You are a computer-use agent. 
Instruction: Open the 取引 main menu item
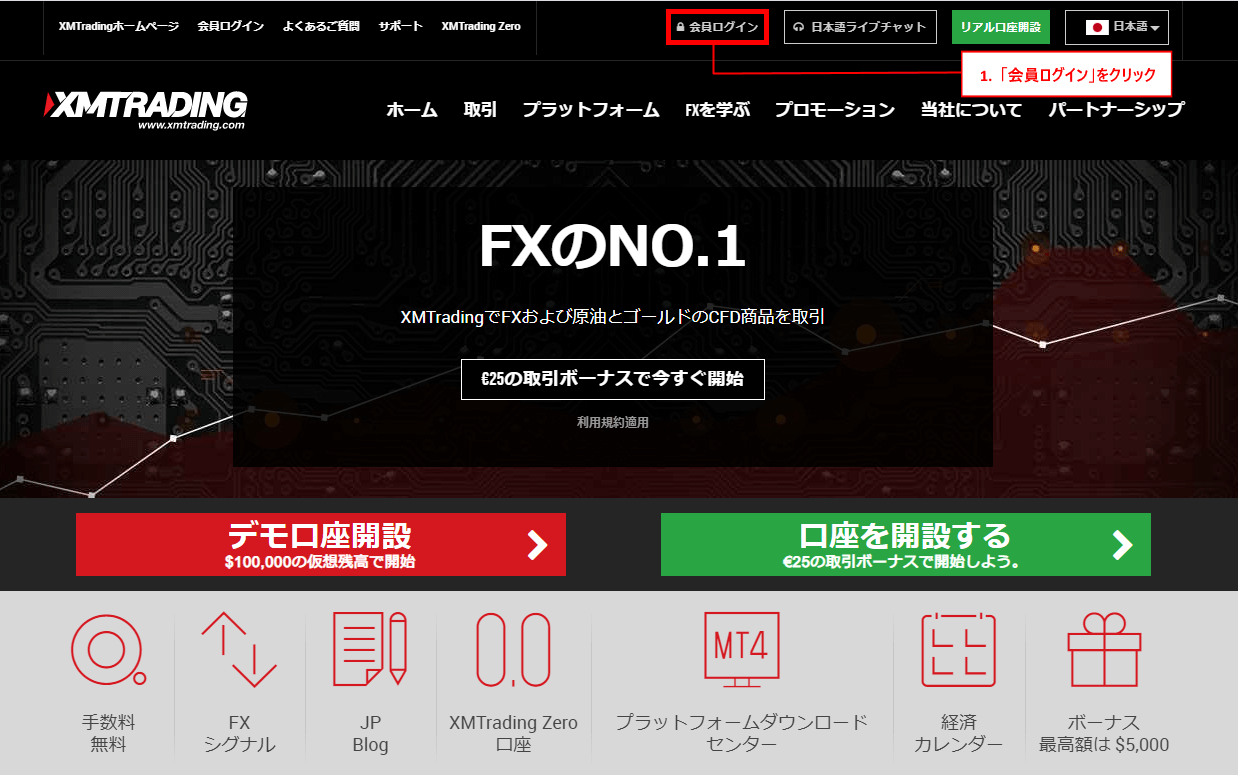[480, 110]
